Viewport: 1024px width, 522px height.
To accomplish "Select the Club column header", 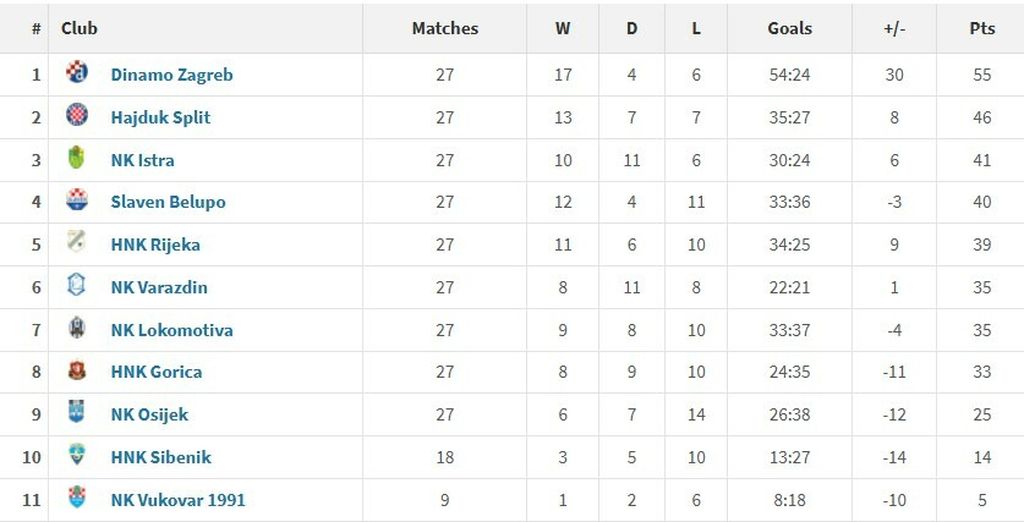I will coord(79,28).
